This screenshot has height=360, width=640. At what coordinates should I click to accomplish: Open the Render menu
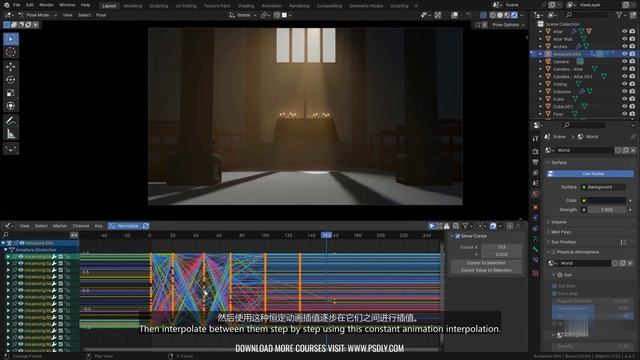(46, 5)
